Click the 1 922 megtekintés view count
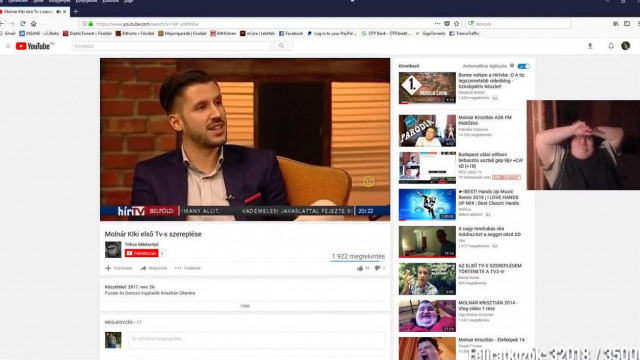The image size is (640, 360). (x=358, y=256)
